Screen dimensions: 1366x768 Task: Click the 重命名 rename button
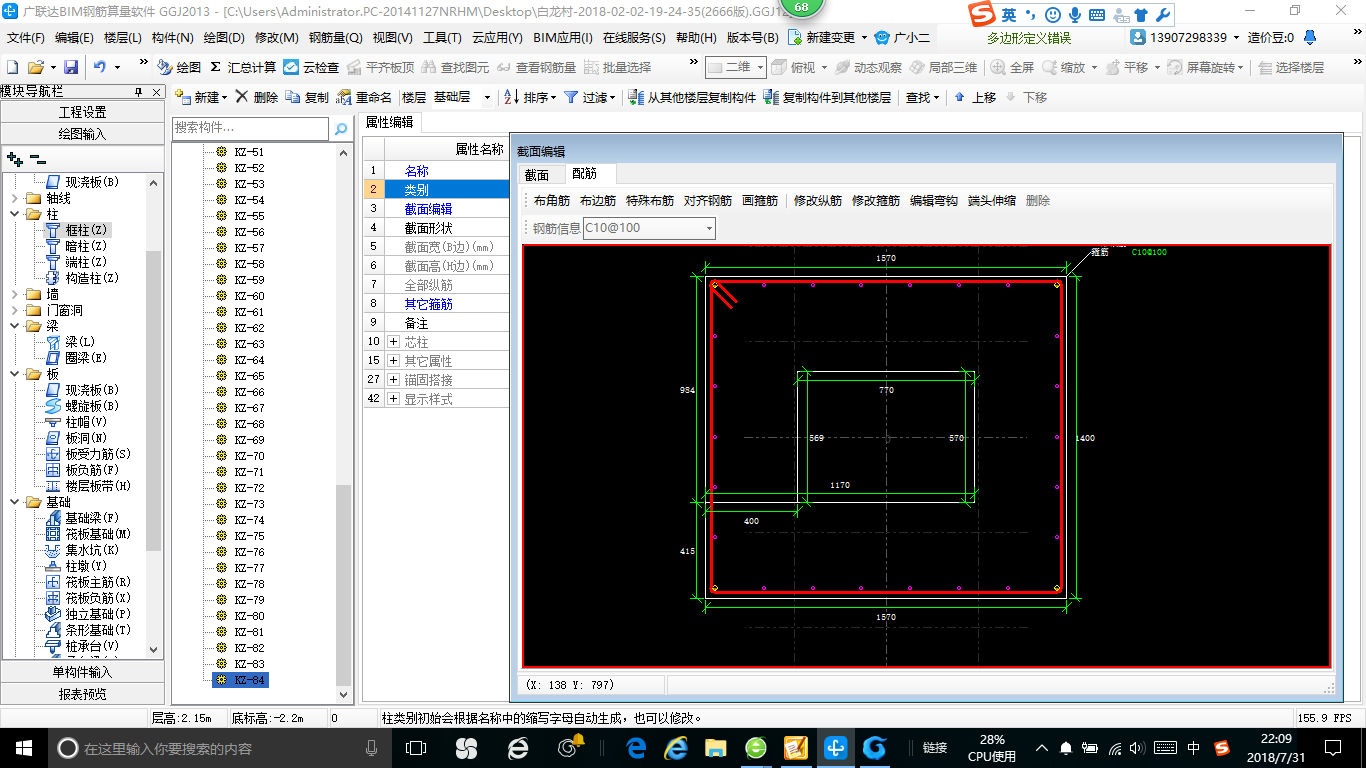[364, 97]
